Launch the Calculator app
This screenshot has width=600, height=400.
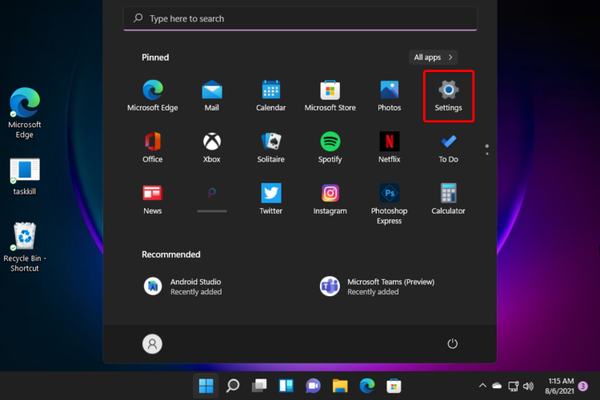click(x=448, y=197)
